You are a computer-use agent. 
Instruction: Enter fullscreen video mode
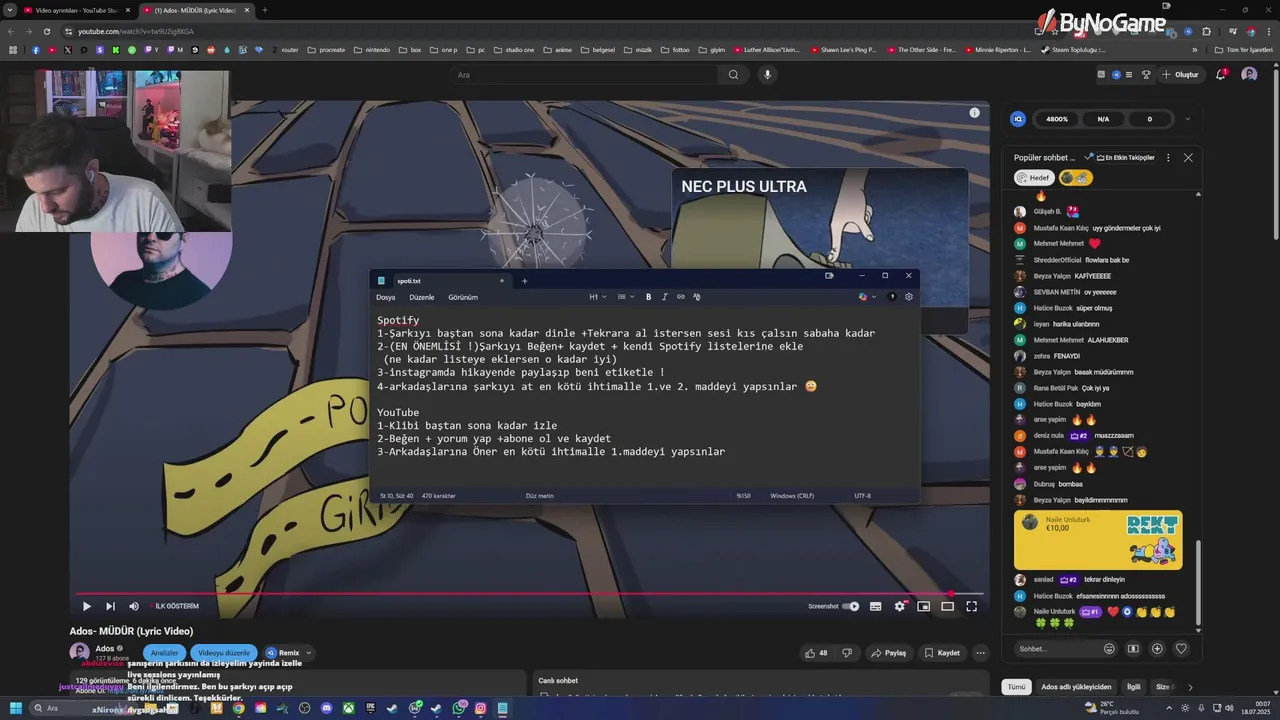coord(971,606)
